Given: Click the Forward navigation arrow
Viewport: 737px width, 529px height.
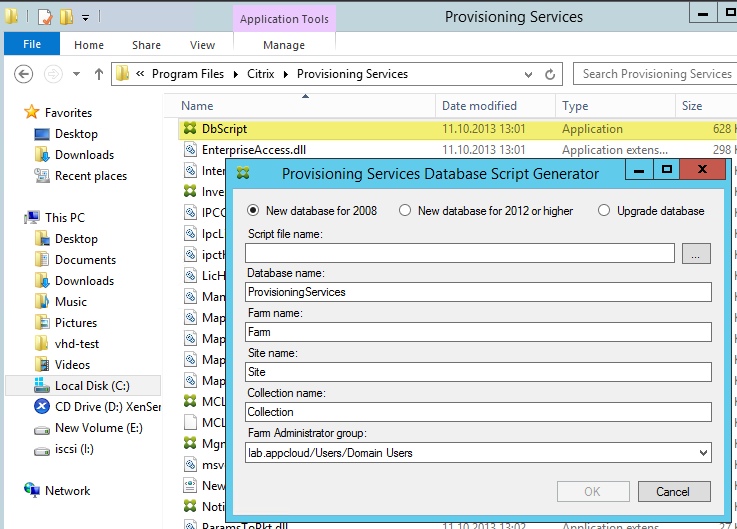Looking at the screenshot, I should click(53, 74).
